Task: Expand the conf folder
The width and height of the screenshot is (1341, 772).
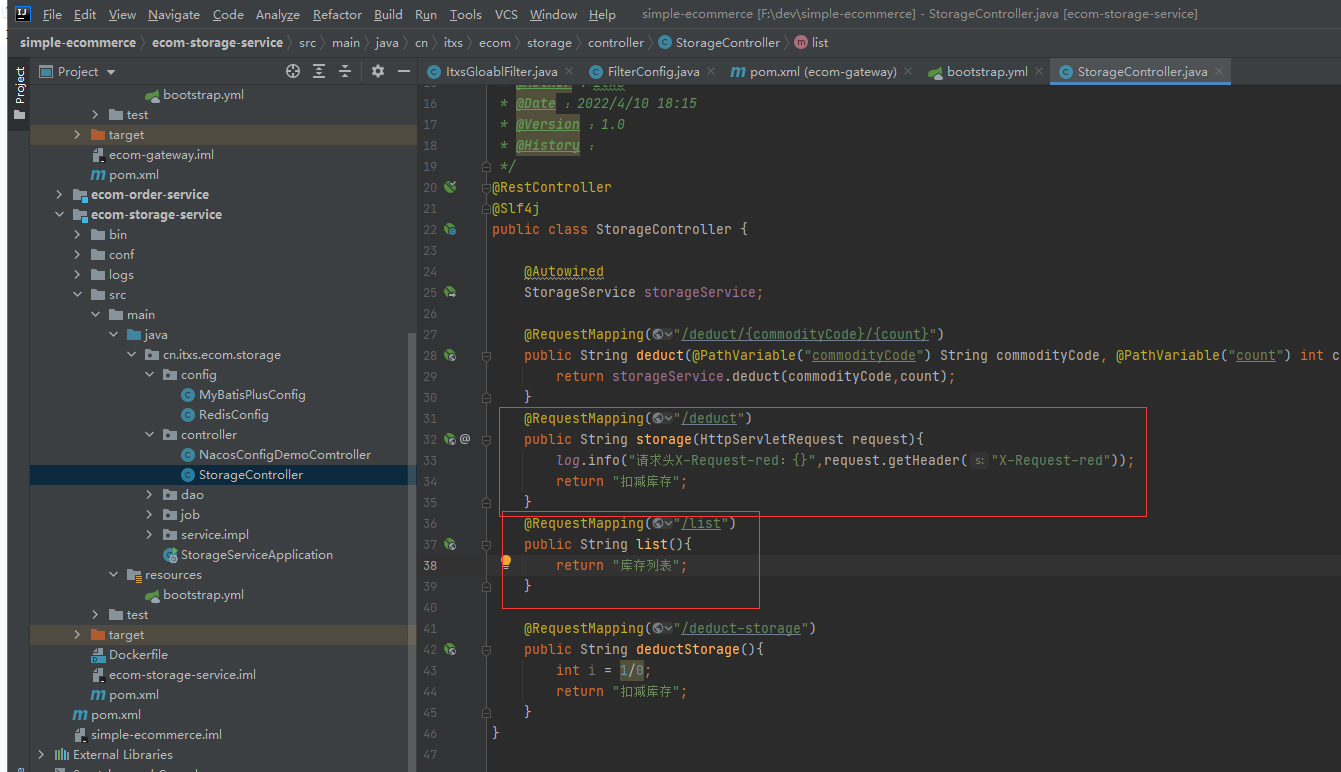Action: (x=78, y=255)
